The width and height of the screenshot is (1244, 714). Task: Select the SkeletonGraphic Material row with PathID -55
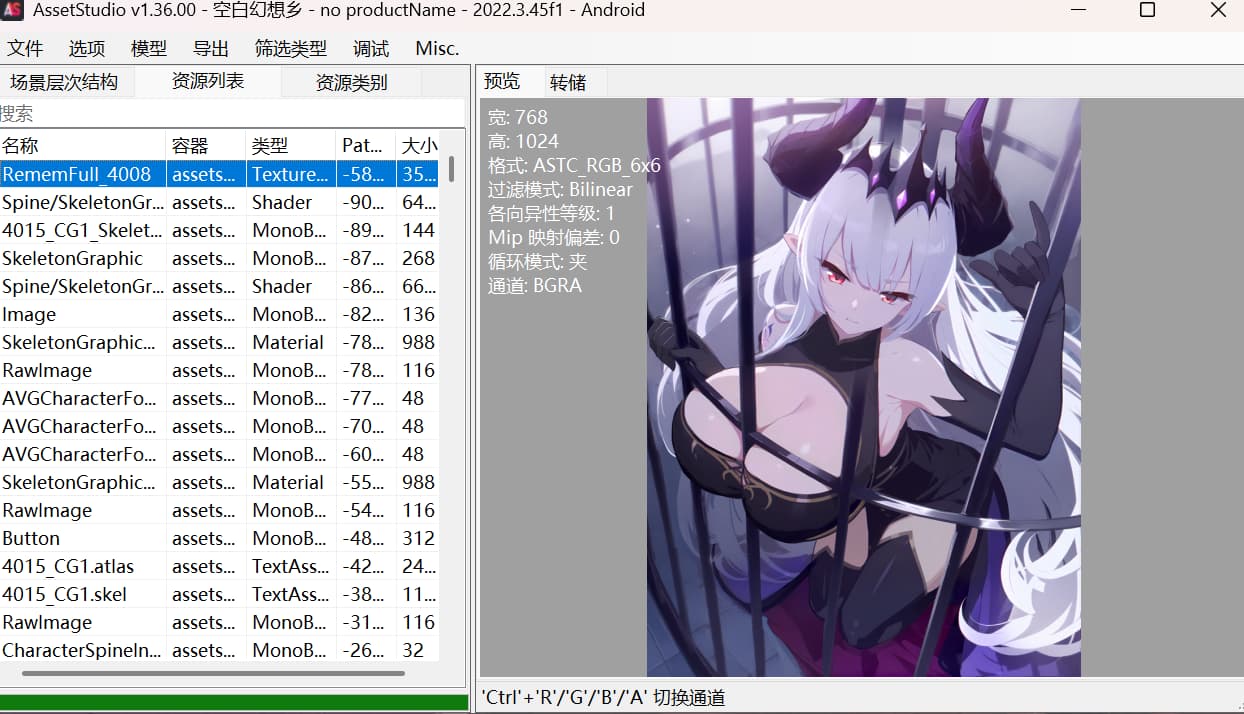(220, 482)
